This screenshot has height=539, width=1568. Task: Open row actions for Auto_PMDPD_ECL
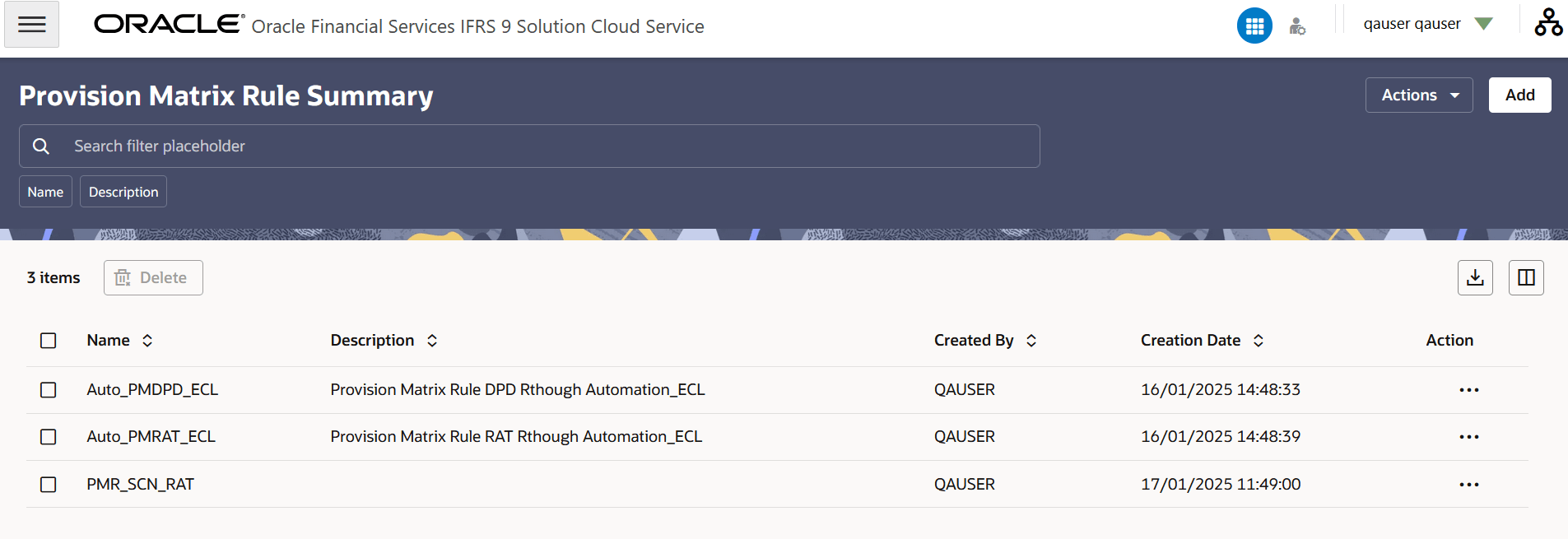pos(1469,390)
